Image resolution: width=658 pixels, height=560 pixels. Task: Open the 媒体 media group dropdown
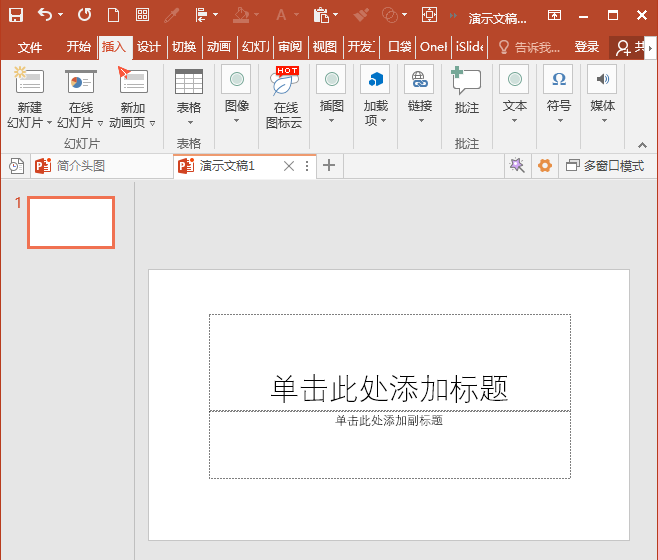[603, 95]
